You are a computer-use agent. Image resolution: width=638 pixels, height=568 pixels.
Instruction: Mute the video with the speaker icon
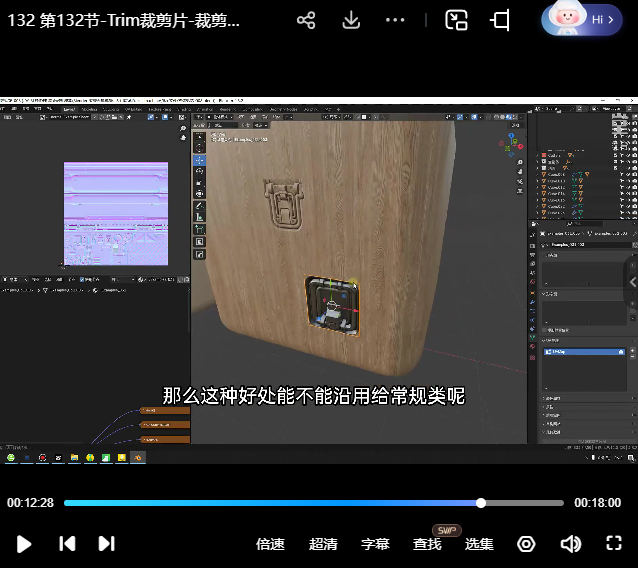pos(570,544)
